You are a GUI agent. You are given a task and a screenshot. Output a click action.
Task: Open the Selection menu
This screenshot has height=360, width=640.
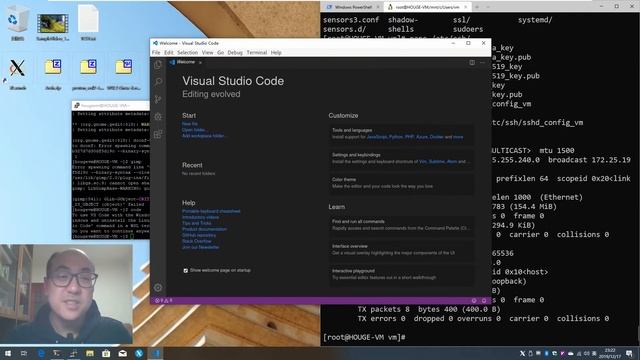[187, 53]
